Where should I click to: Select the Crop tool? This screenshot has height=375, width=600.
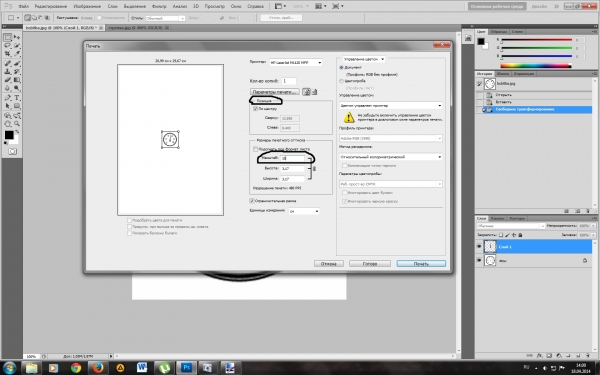(x=8, y=54)
